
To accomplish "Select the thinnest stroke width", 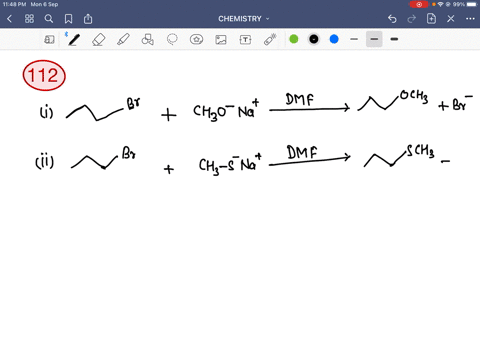I will (x=354, y=39).
